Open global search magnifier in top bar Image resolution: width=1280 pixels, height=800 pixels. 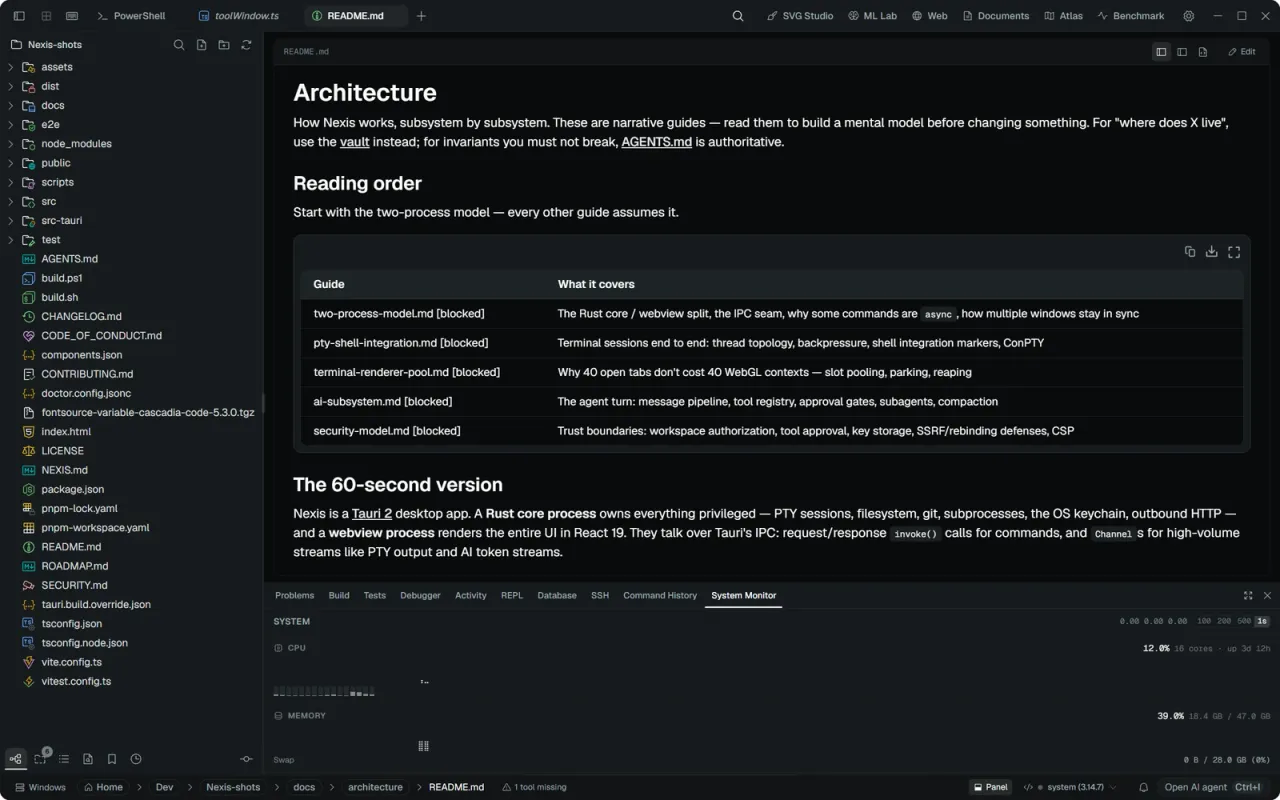(x=738, y=16)
